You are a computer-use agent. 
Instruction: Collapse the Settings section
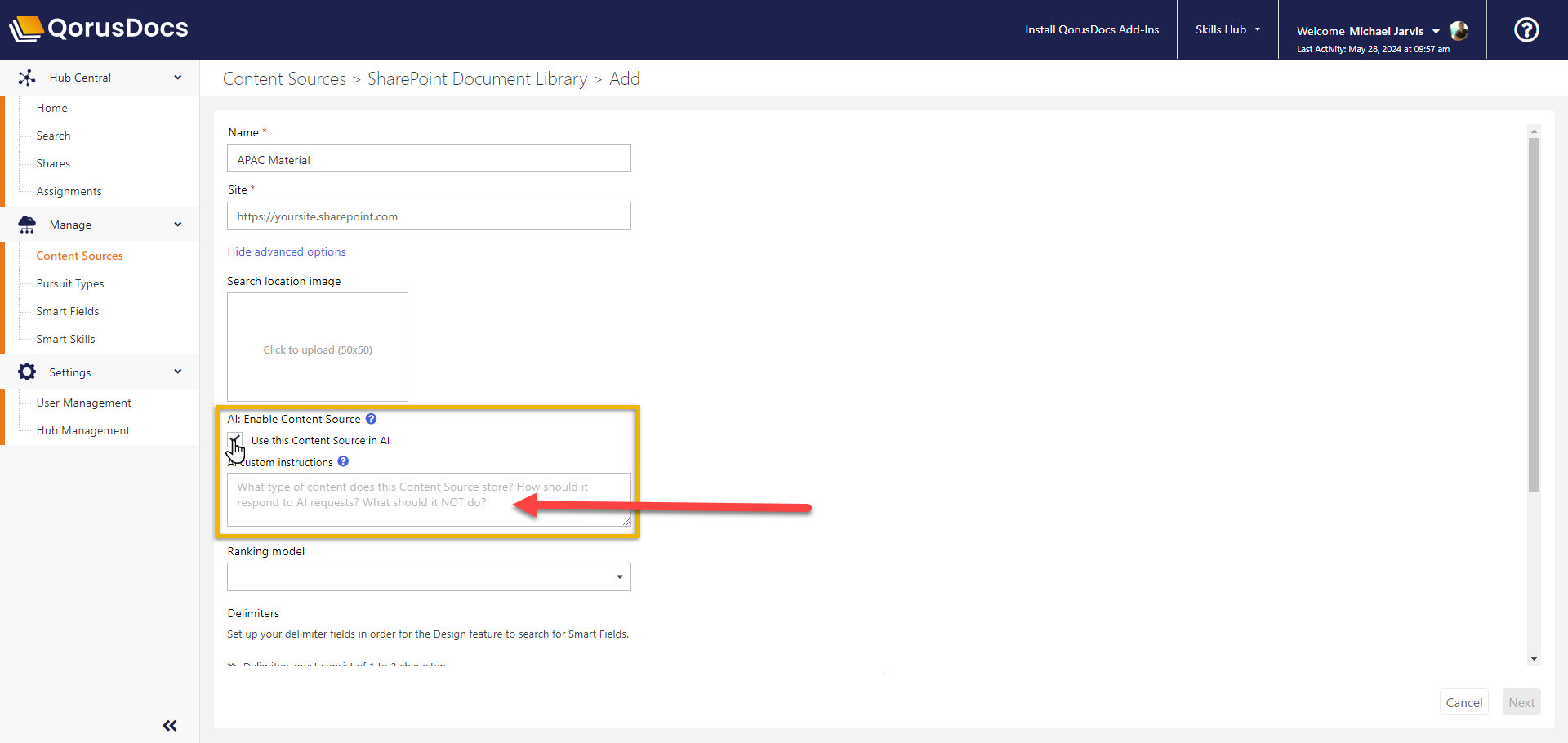(178, 371)
